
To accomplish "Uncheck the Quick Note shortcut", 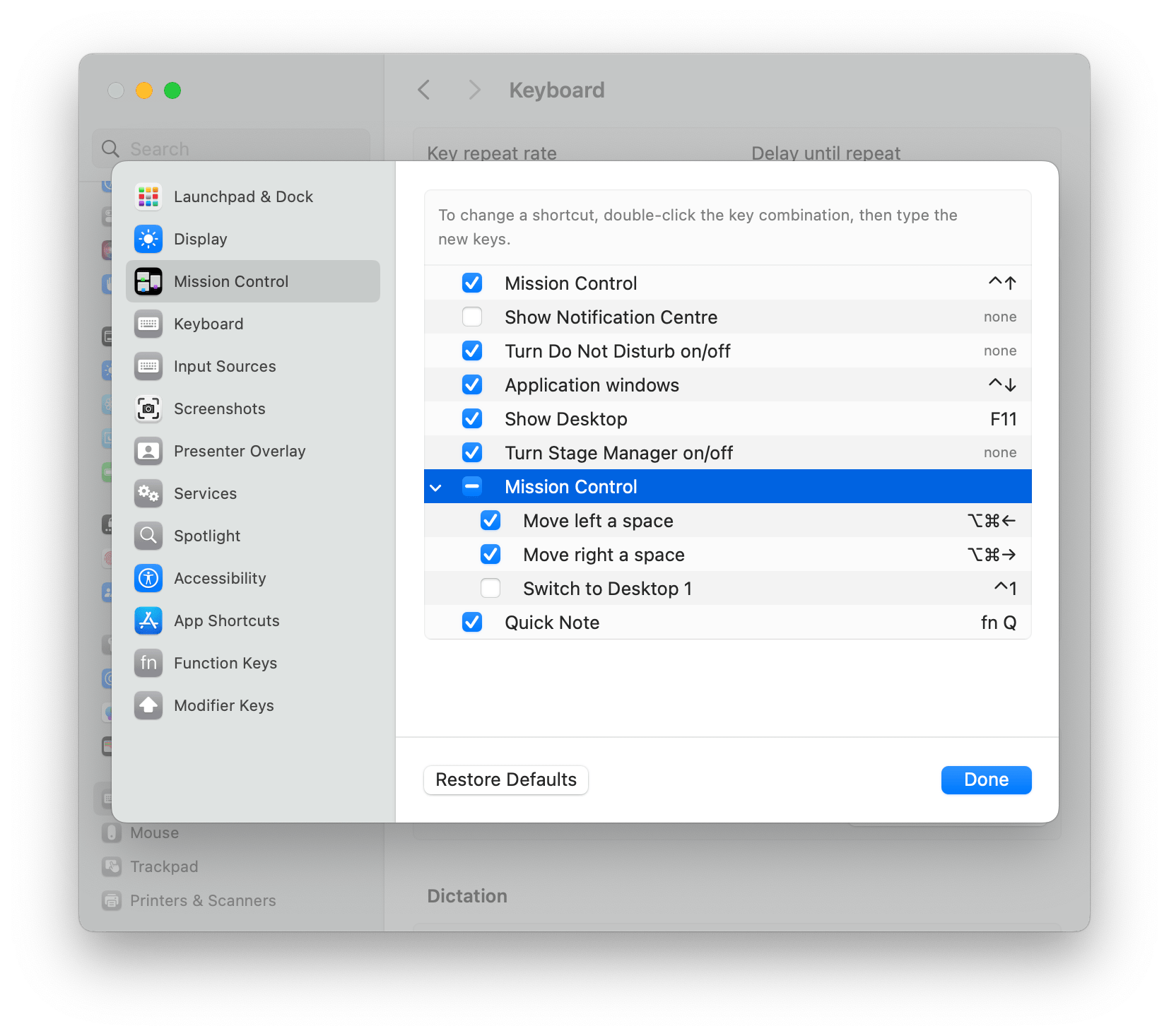I will (x=472, y=622).
